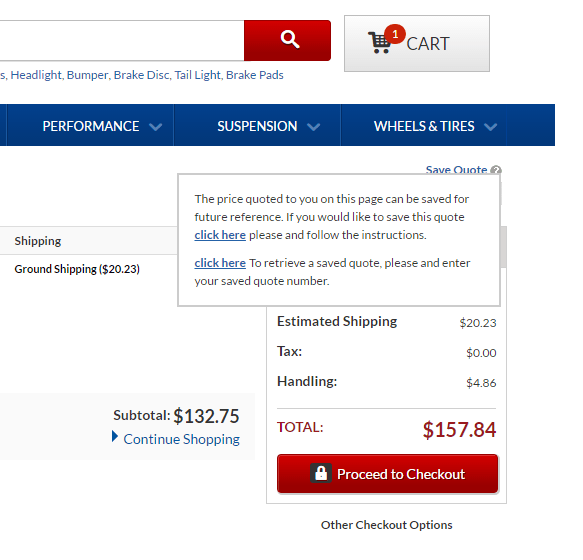Click 'click here' to retrieve saved quote

[220, 263]
